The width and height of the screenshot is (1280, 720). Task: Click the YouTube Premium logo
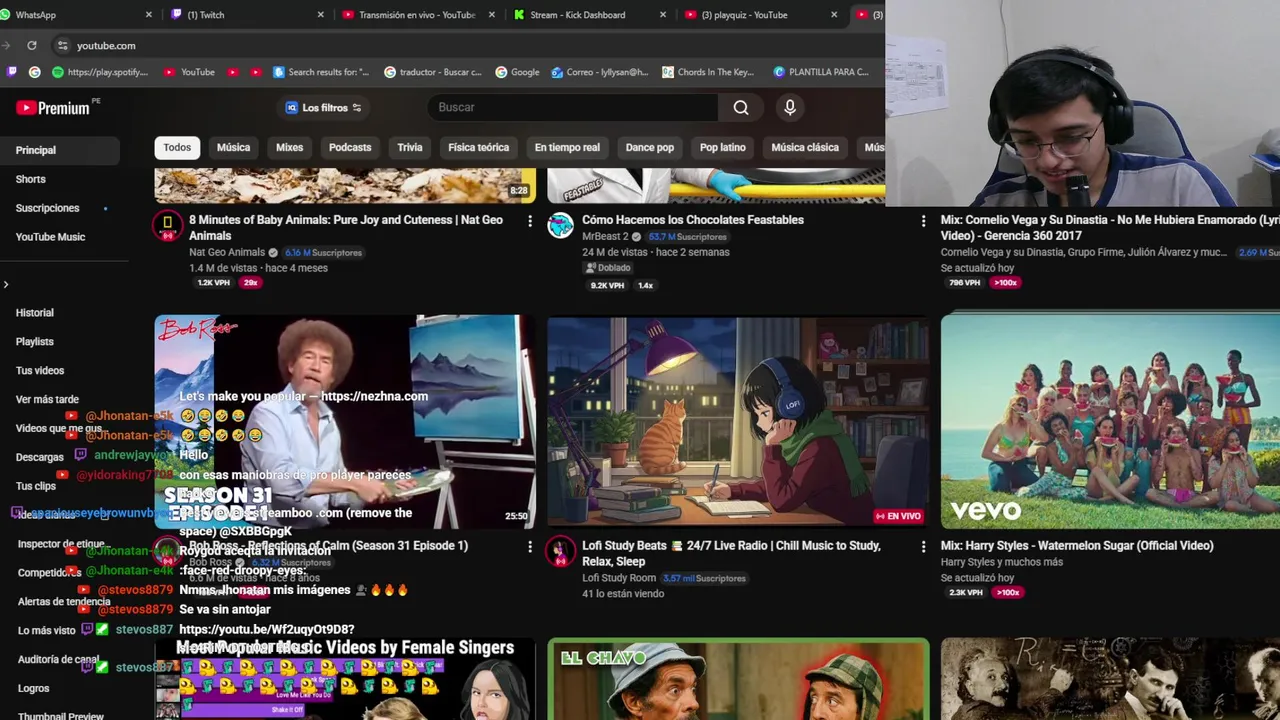(x=53, y=108)
